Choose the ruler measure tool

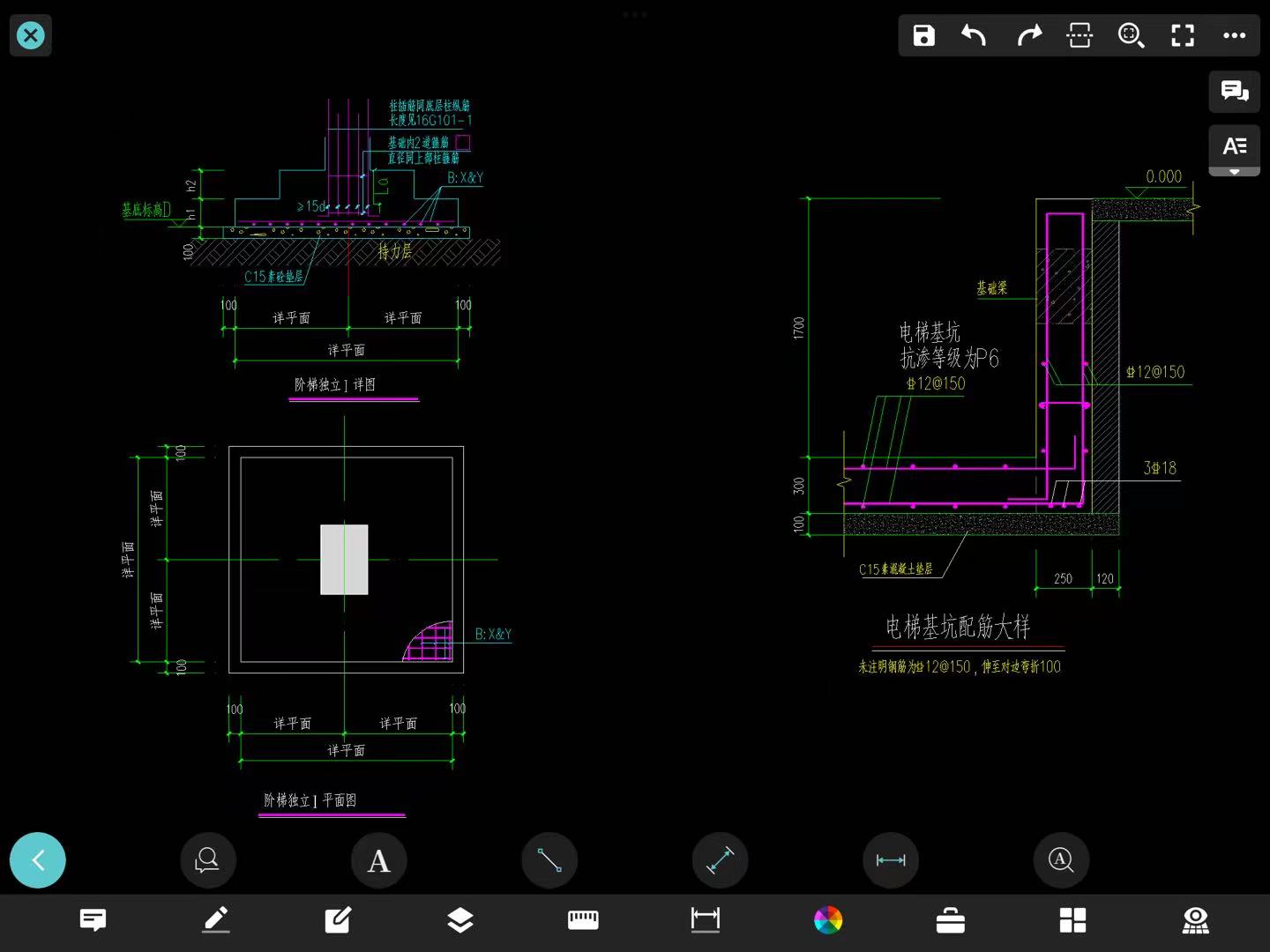click(583, 920)
